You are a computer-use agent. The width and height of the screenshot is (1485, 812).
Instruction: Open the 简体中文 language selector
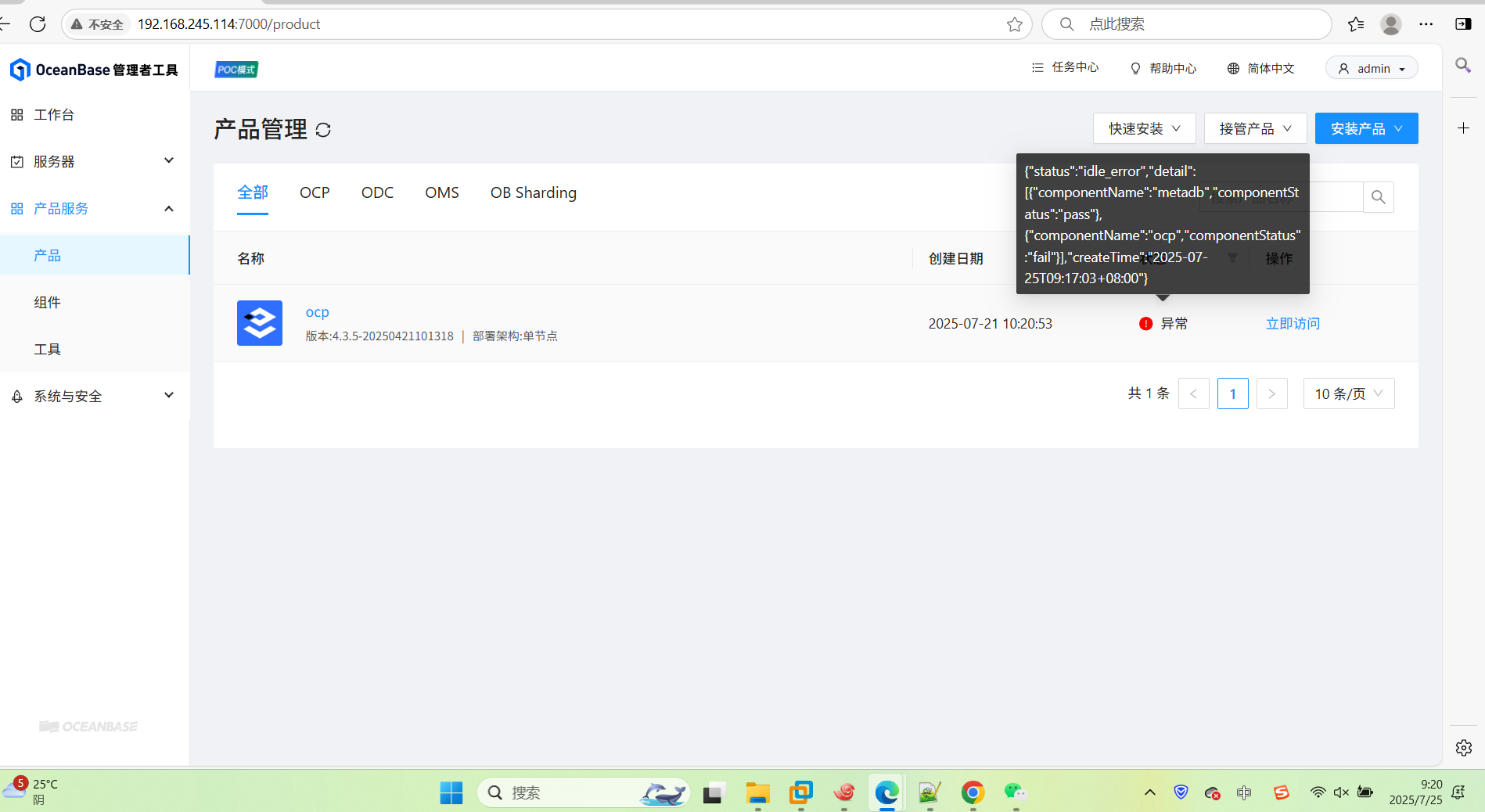coord(1260,69)
